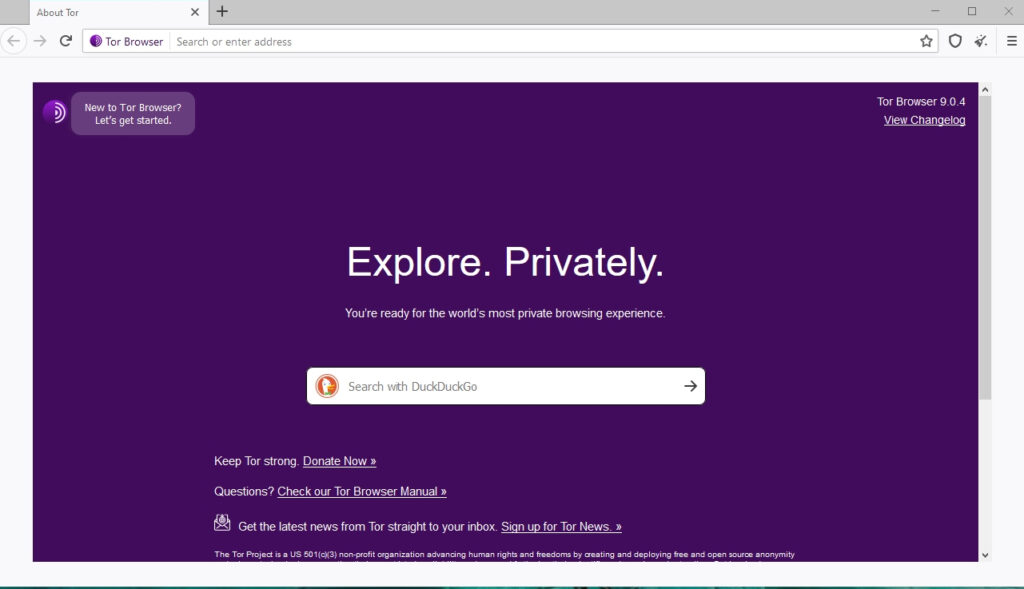Click the Tor Browser 9.0.4 version text

pyautogui.click(x=921, y=102)
